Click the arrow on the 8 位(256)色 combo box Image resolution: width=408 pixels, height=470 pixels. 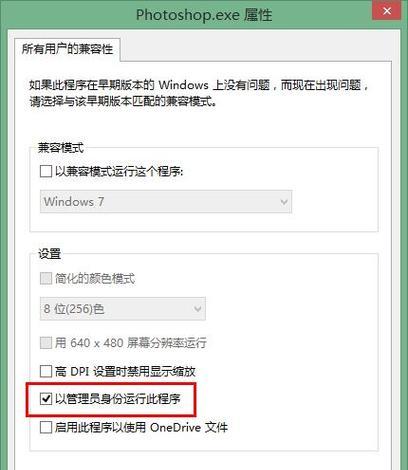[x=198, y=309]
